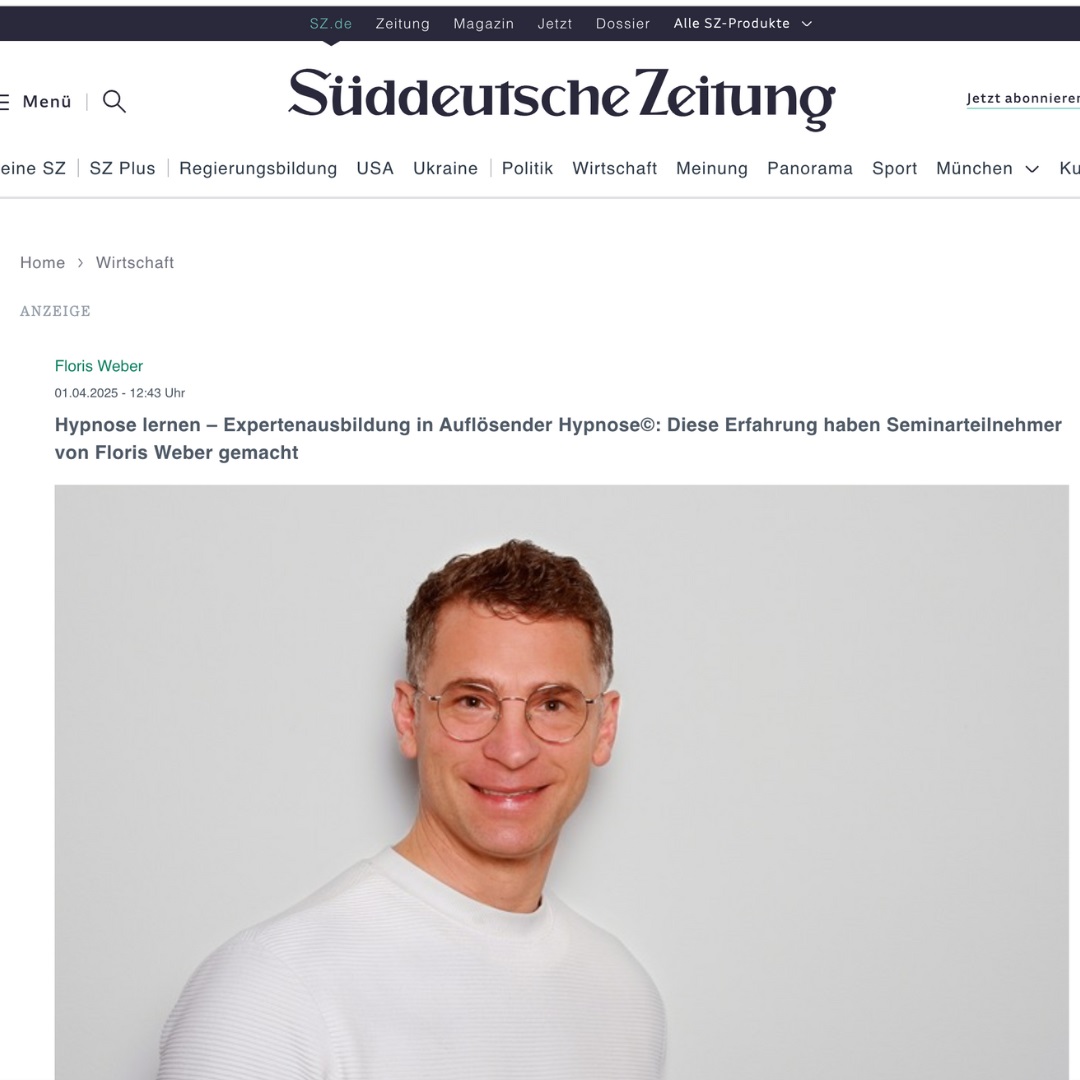Image resolution: width=1080 pixels, height=1080 pixels.
Task: Select SZ.de in the top bar
Action: click(331, 23)
